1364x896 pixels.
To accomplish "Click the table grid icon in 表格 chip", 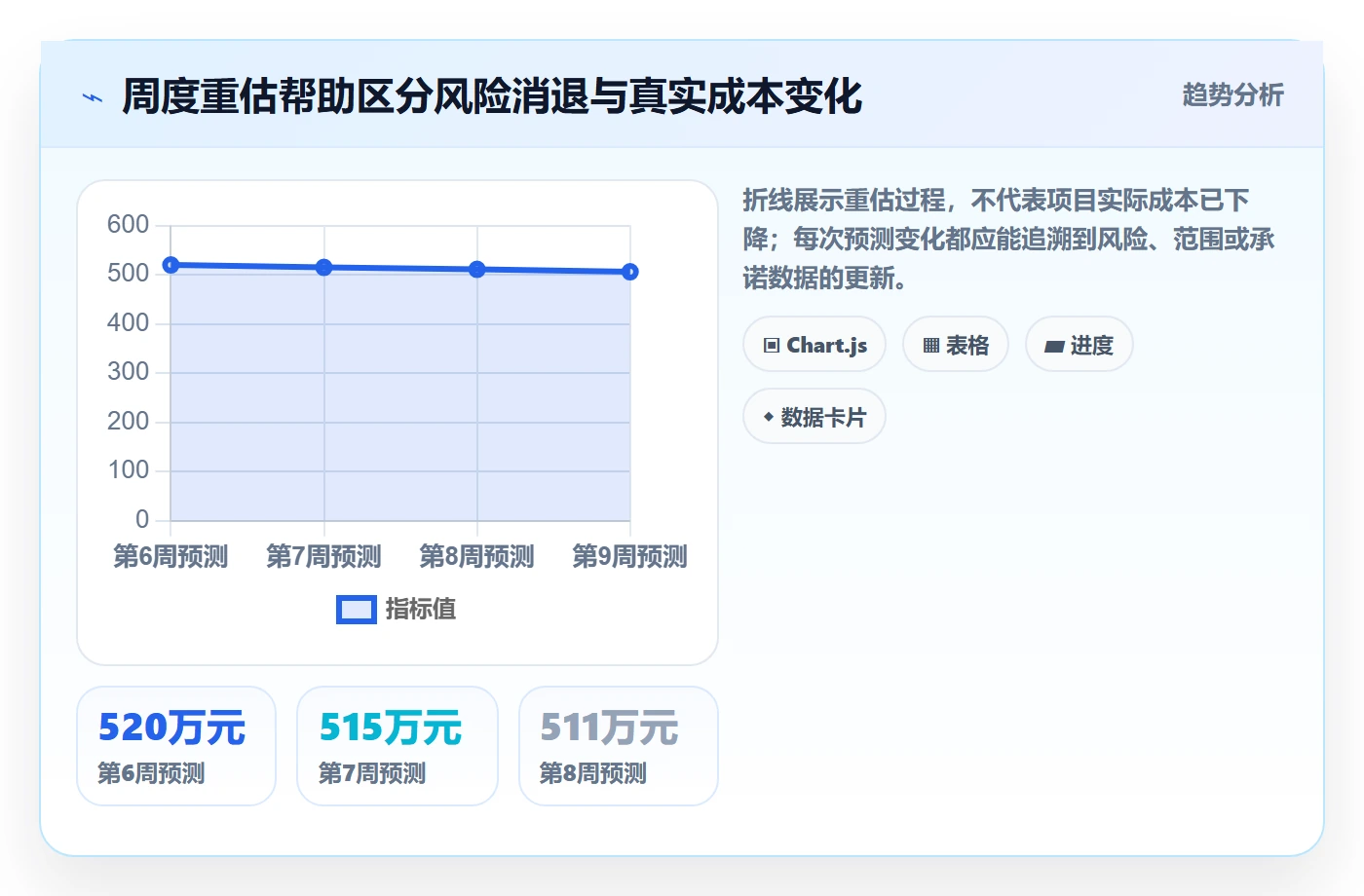I will pos(931,346).
